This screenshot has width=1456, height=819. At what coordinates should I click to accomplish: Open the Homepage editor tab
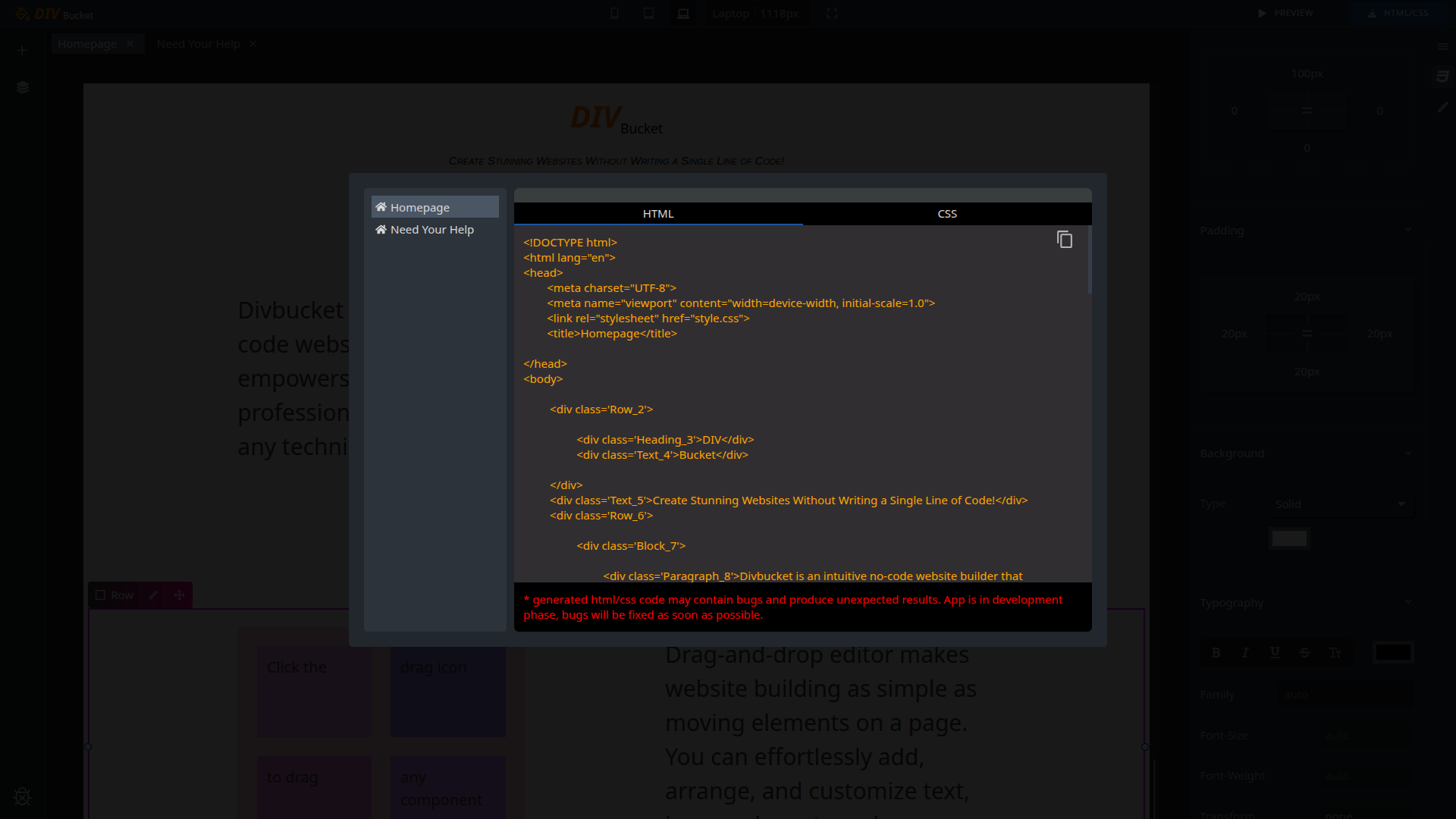(87, 44)
